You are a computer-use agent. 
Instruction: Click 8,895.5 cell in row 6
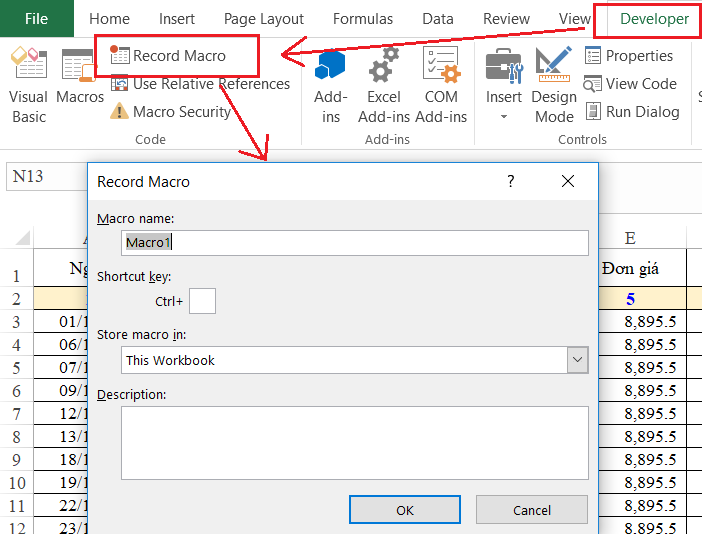point(642,390)
